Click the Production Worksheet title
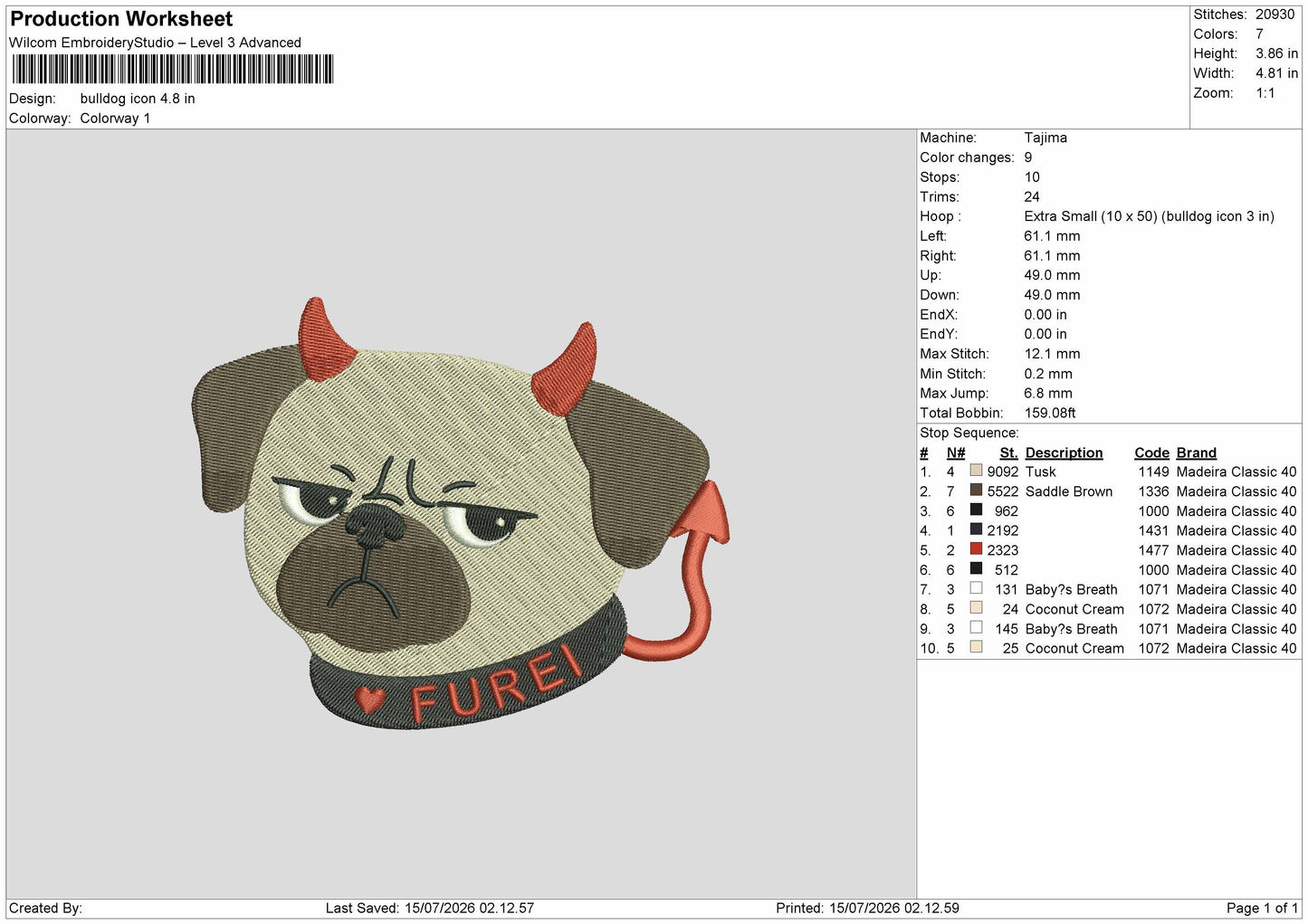The width and height of the screenshot is (1308, 924). tap(121, 19)
